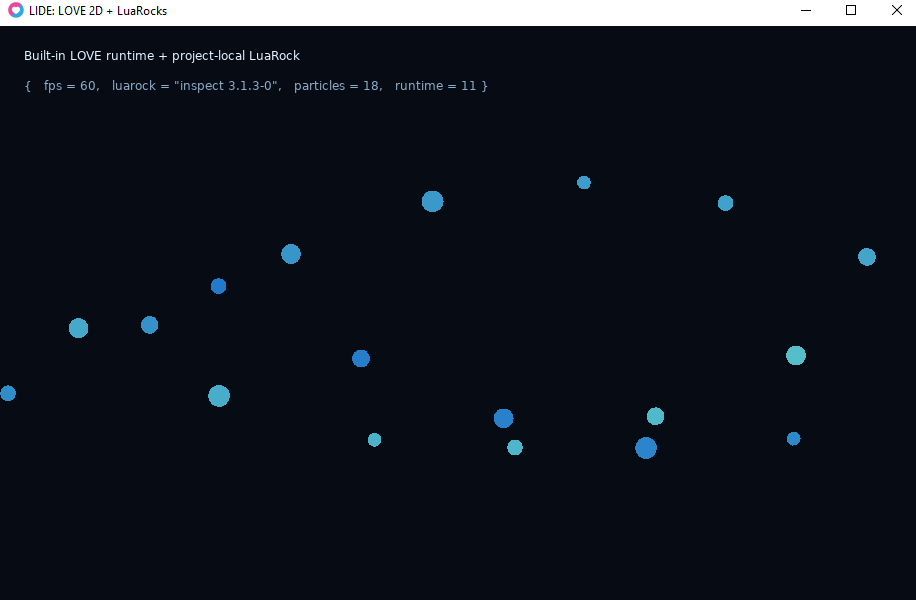Image resolution: width=916 pixels, height=600 pixels.
Task: Click the large blue particle lowest on the canvas
Action: pos(646,448)
